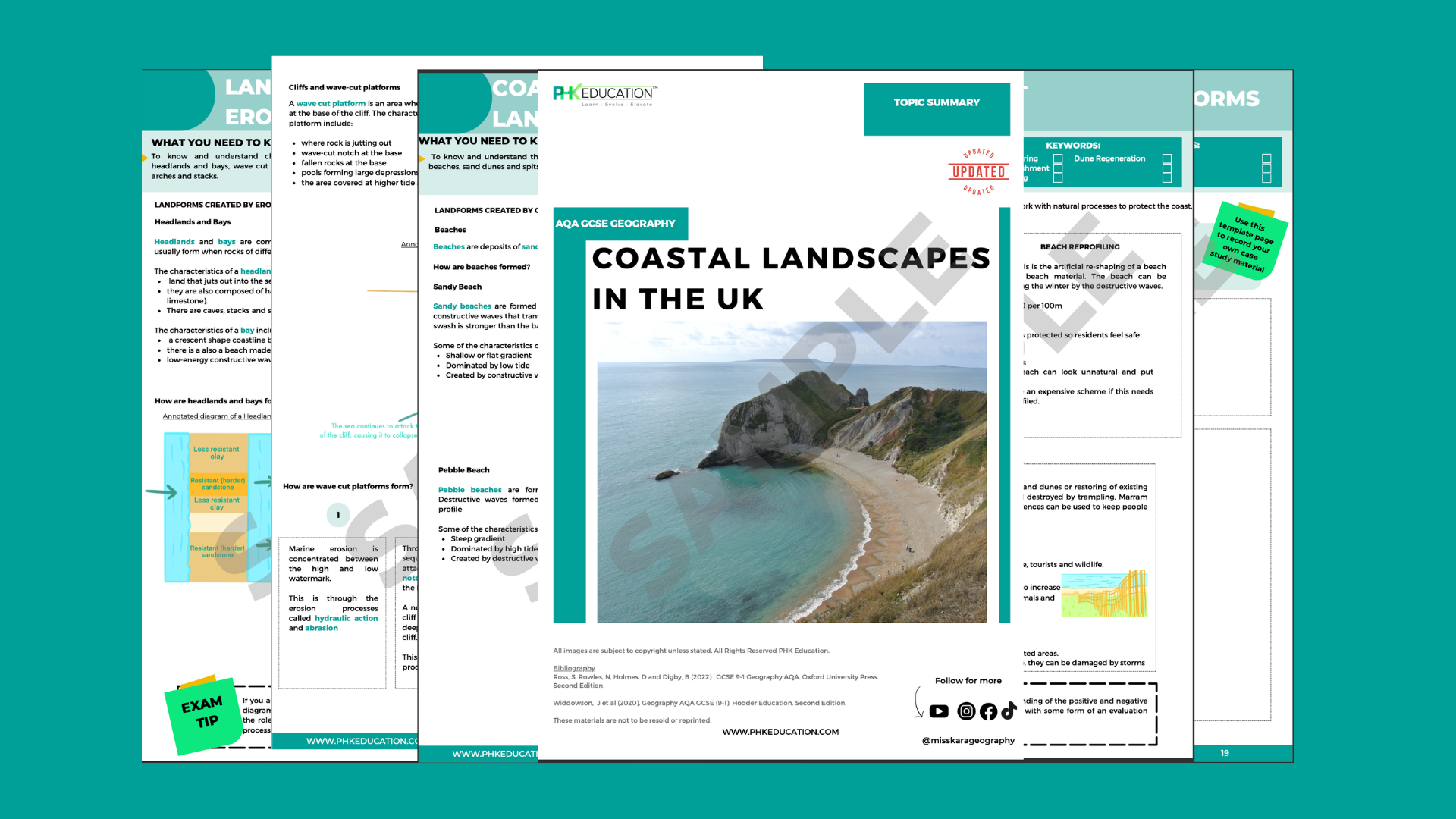This screenshot has height=819, width=1456.
Task: Click the AQA GCSE GEOGRAPHY label
Action: tap(615, 224)
